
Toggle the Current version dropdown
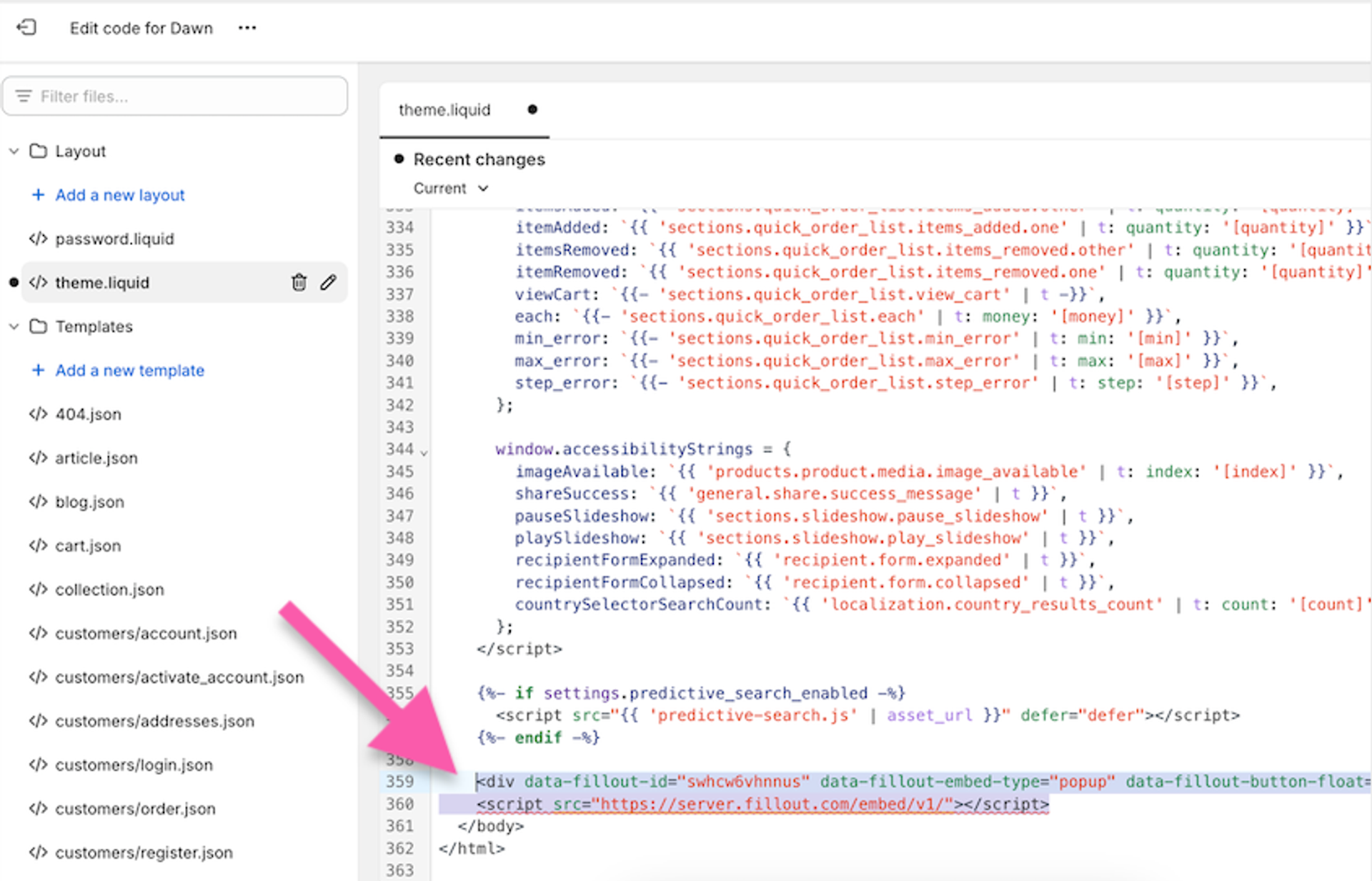point(447,188)
